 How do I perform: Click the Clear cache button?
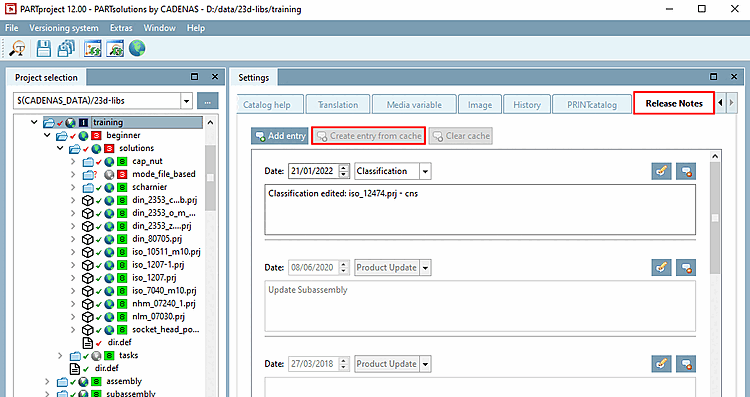click(461, 136)
